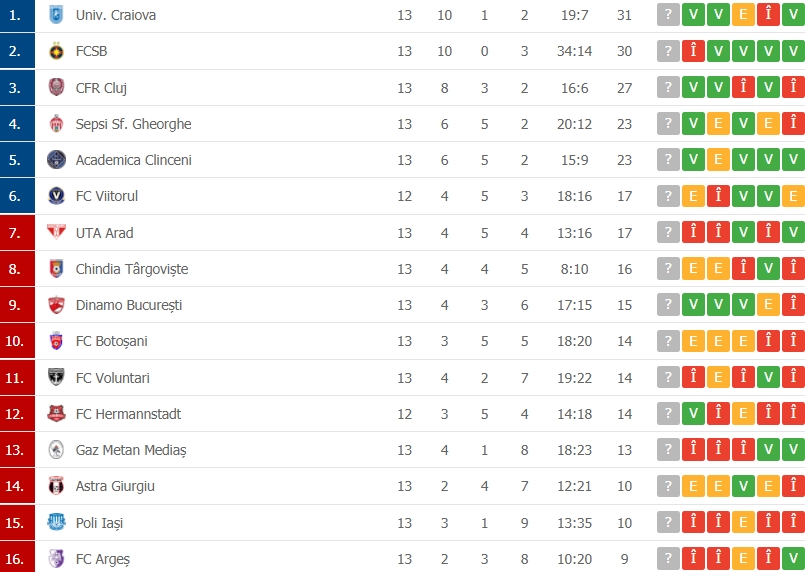The width and height of the screenshot is (805, 572).
Task: Click the only draw (E) badge for Univ. Craiova
Action: [x=743, y=15]
